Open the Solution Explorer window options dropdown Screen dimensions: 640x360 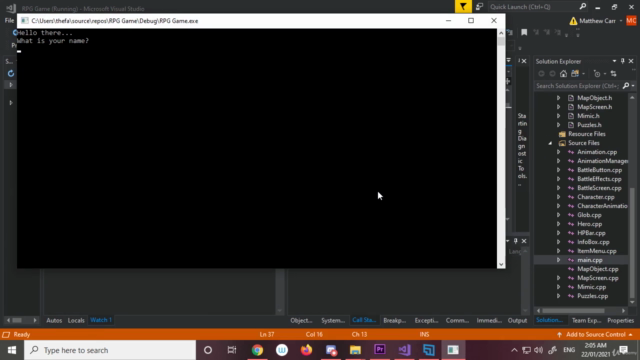(x=614, y=61)
